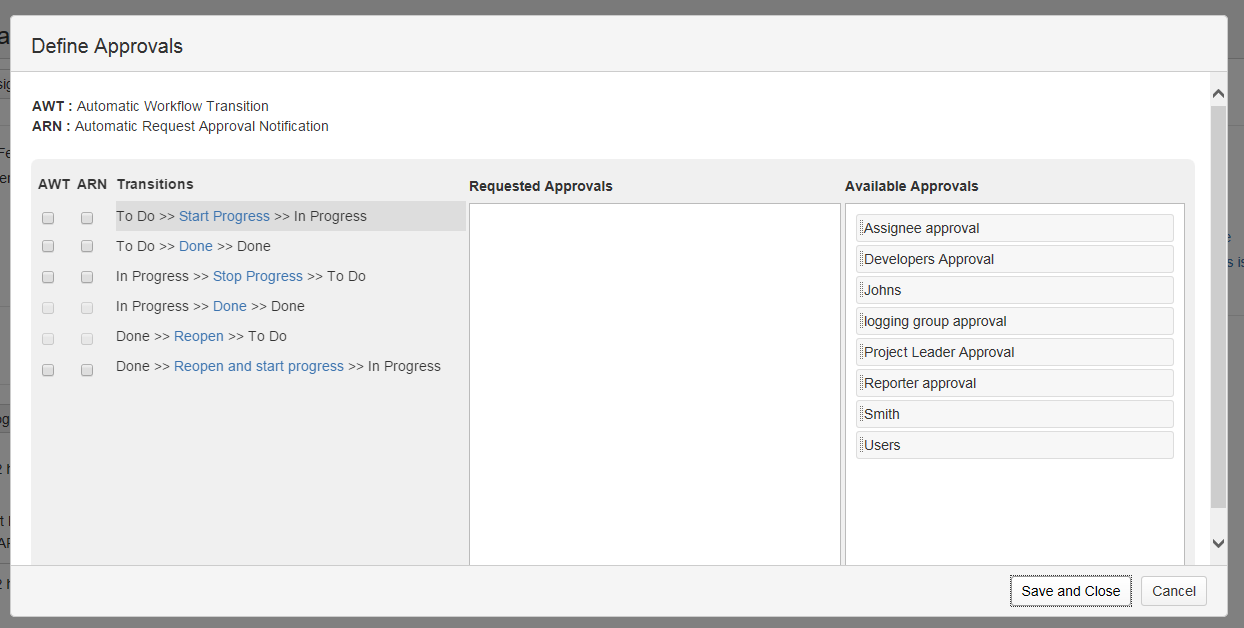The height and width of the screenshot is (628, 1244).
Task: Toggle AWT for Reopen and start progress
Action: pyautogui.click(x=48, y=370)
